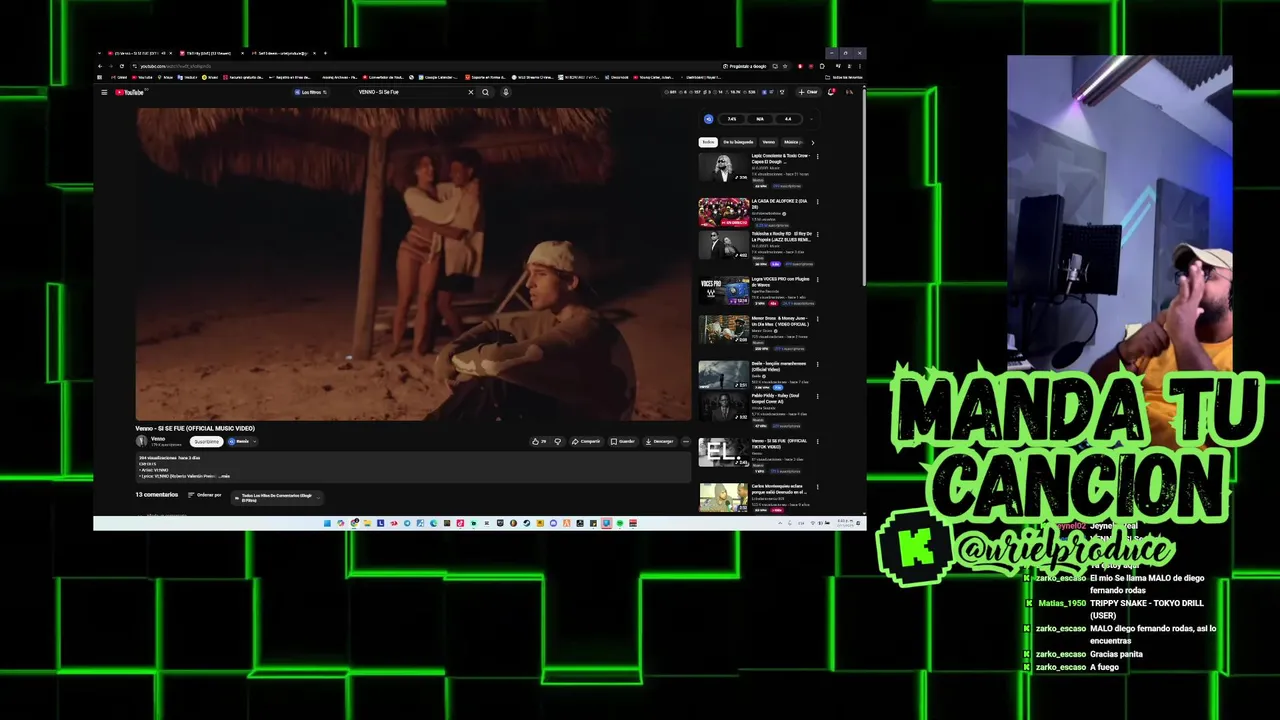This screenshot has width=1280, height=720.
Task: Clear the YouTube search box text
Action: click(x=471, y=92)
